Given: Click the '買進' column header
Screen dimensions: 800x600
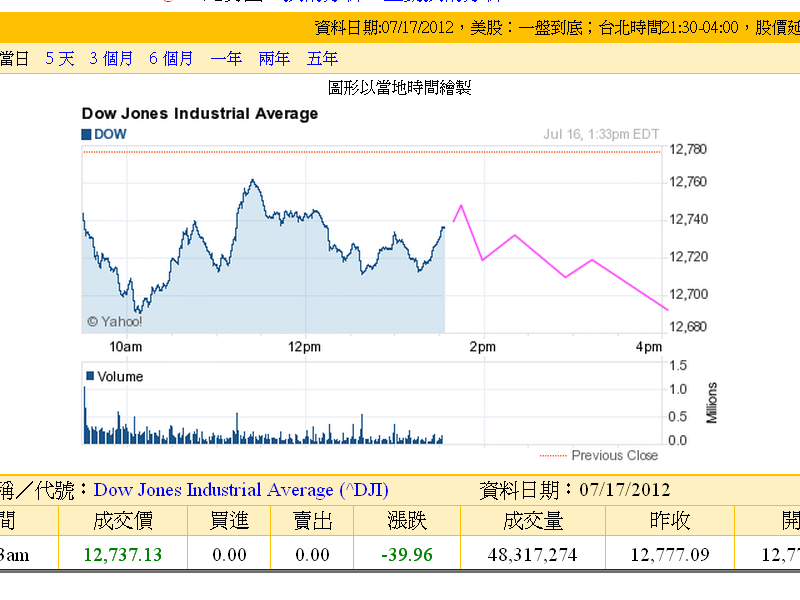Looking at the screenshot, I should click(229, 521).
